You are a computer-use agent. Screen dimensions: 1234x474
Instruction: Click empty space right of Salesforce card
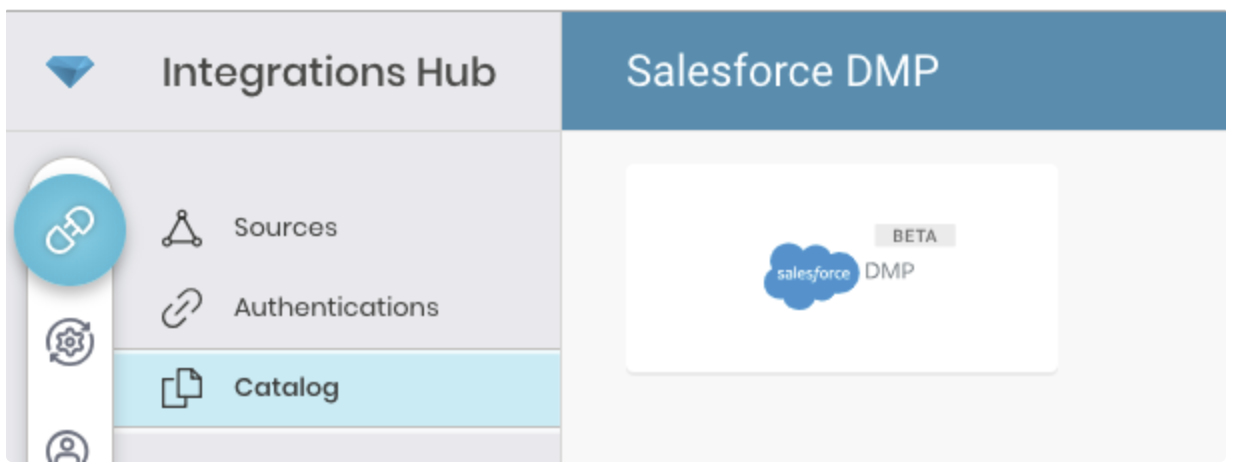(1140, 270)
